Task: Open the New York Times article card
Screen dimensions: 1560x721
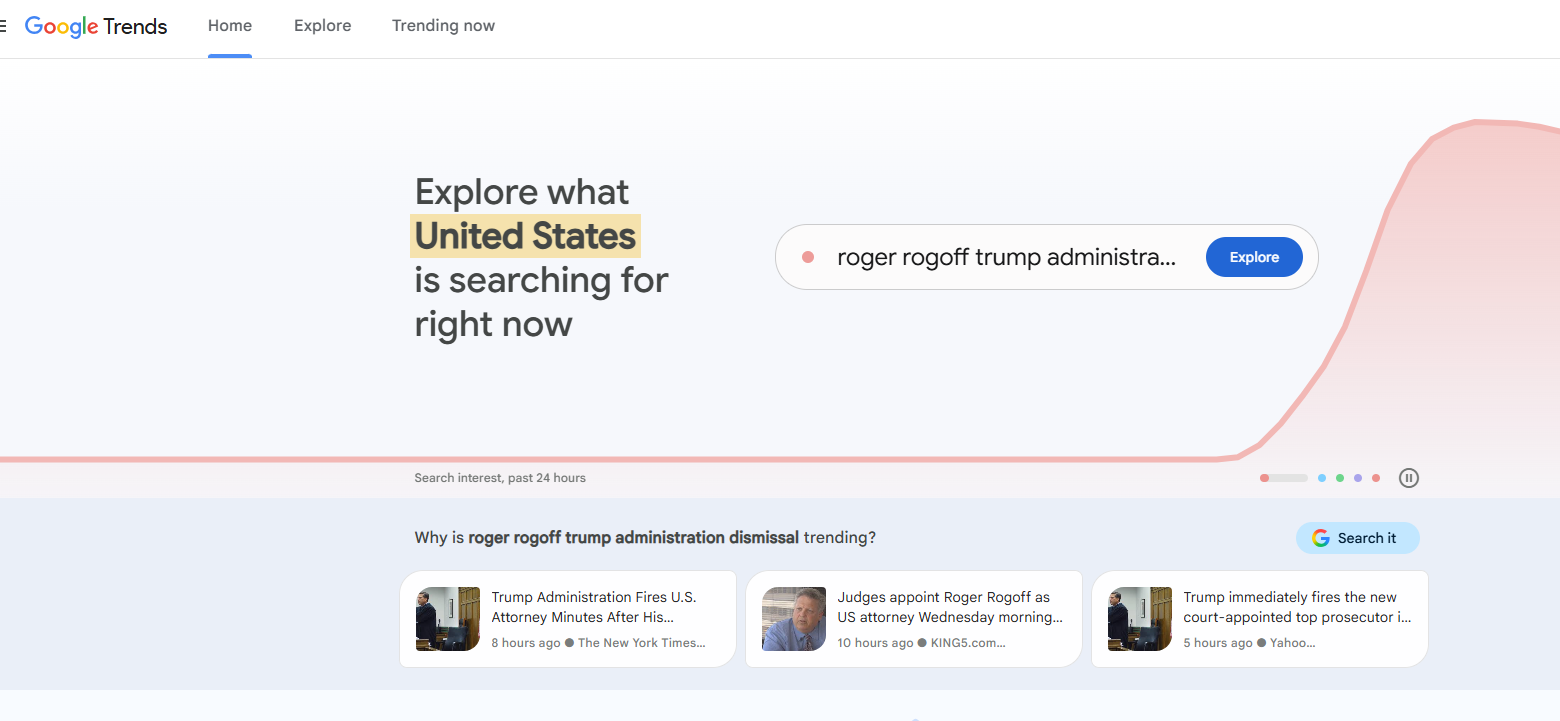Action: 568,619
